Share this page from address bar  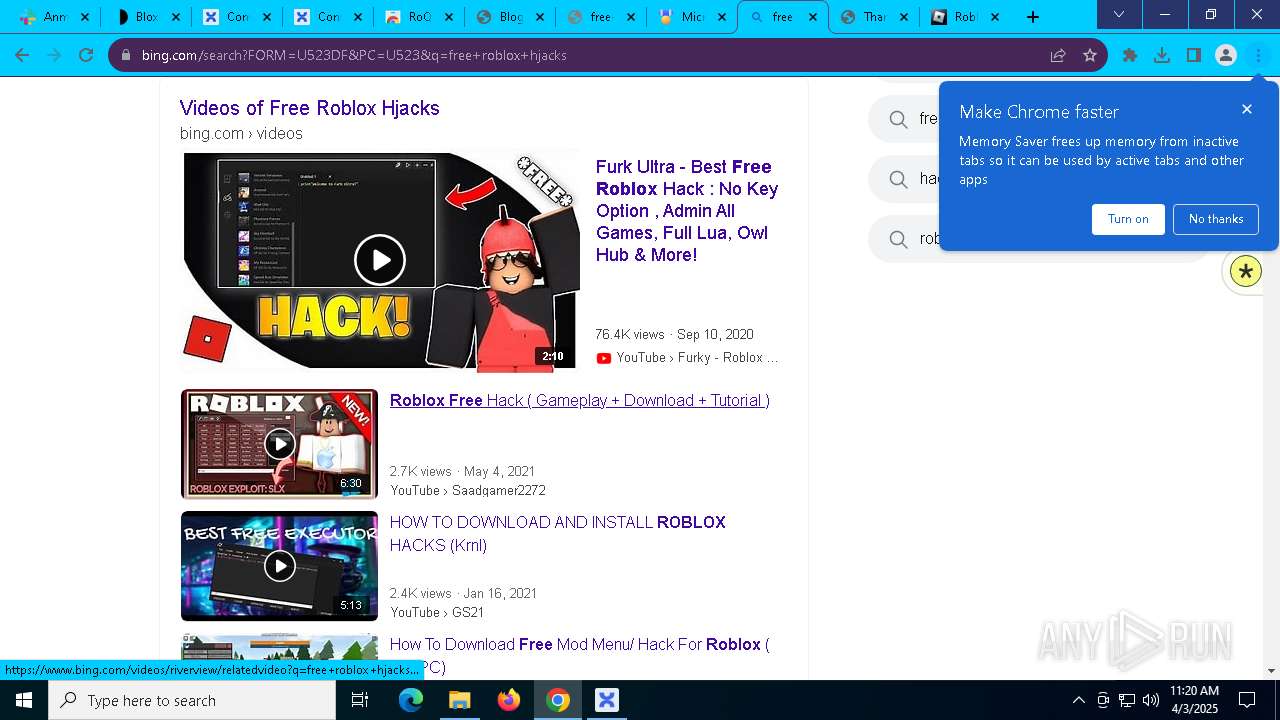click(x=1058, y=55)
